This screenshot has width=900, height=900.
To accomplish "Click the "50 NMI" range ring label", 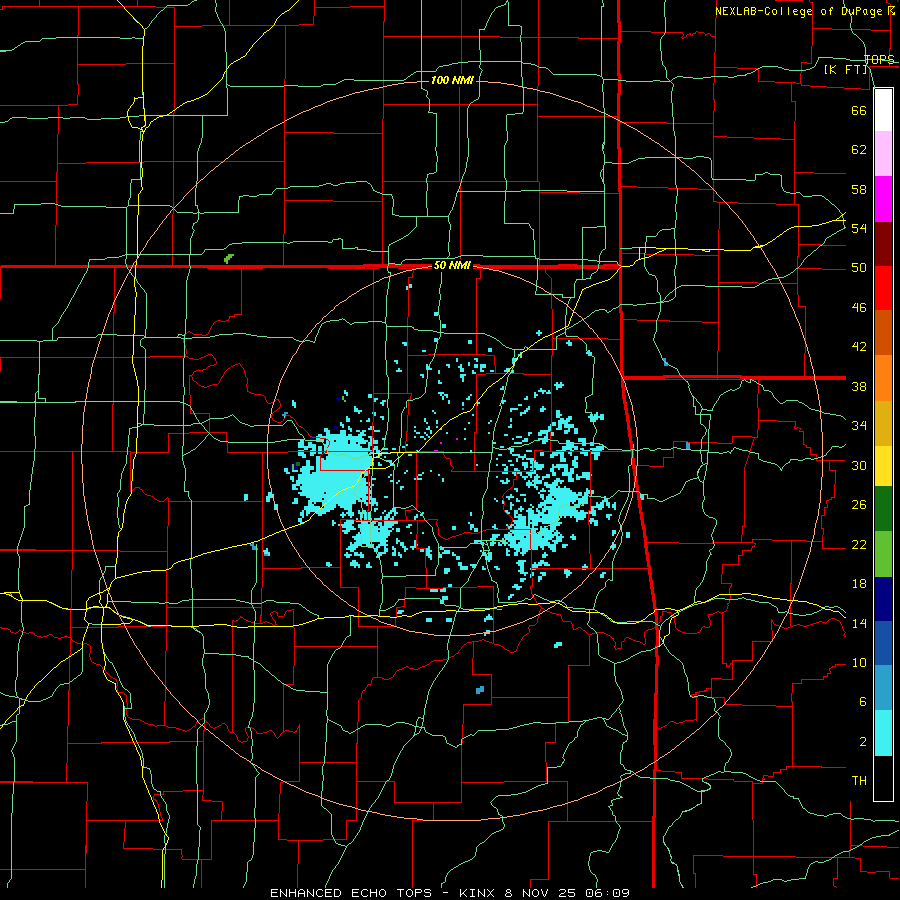I will coord(452,265).
